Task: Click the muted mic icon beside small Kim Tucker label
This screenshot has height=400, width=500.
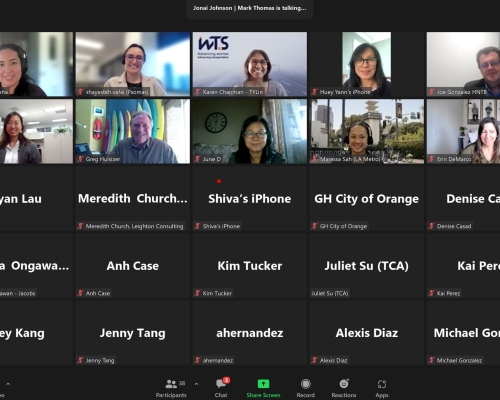Action: tap(197, 293)
